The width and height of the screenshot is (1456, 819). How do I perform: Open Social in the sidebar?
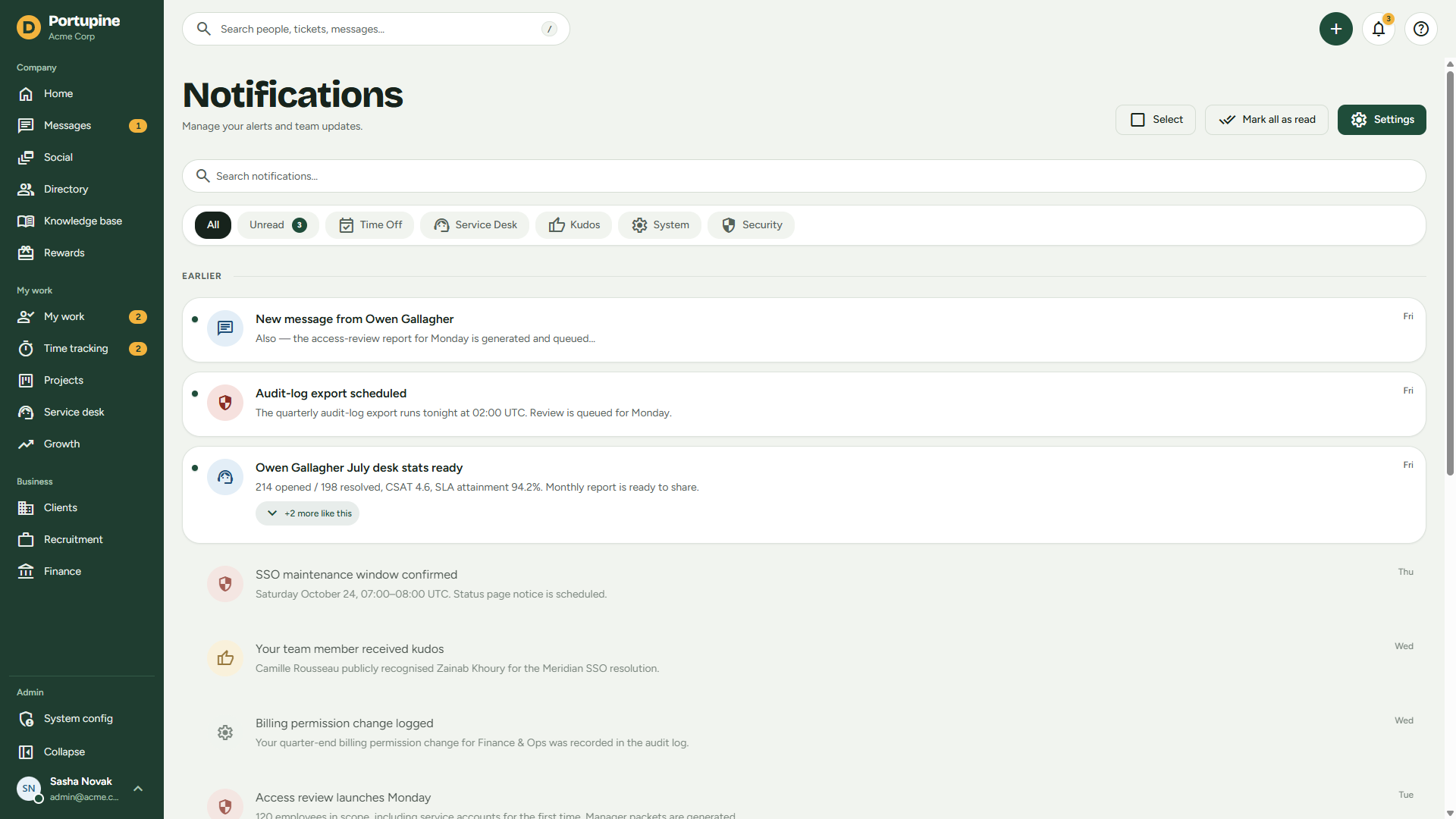tap(82, 158)
